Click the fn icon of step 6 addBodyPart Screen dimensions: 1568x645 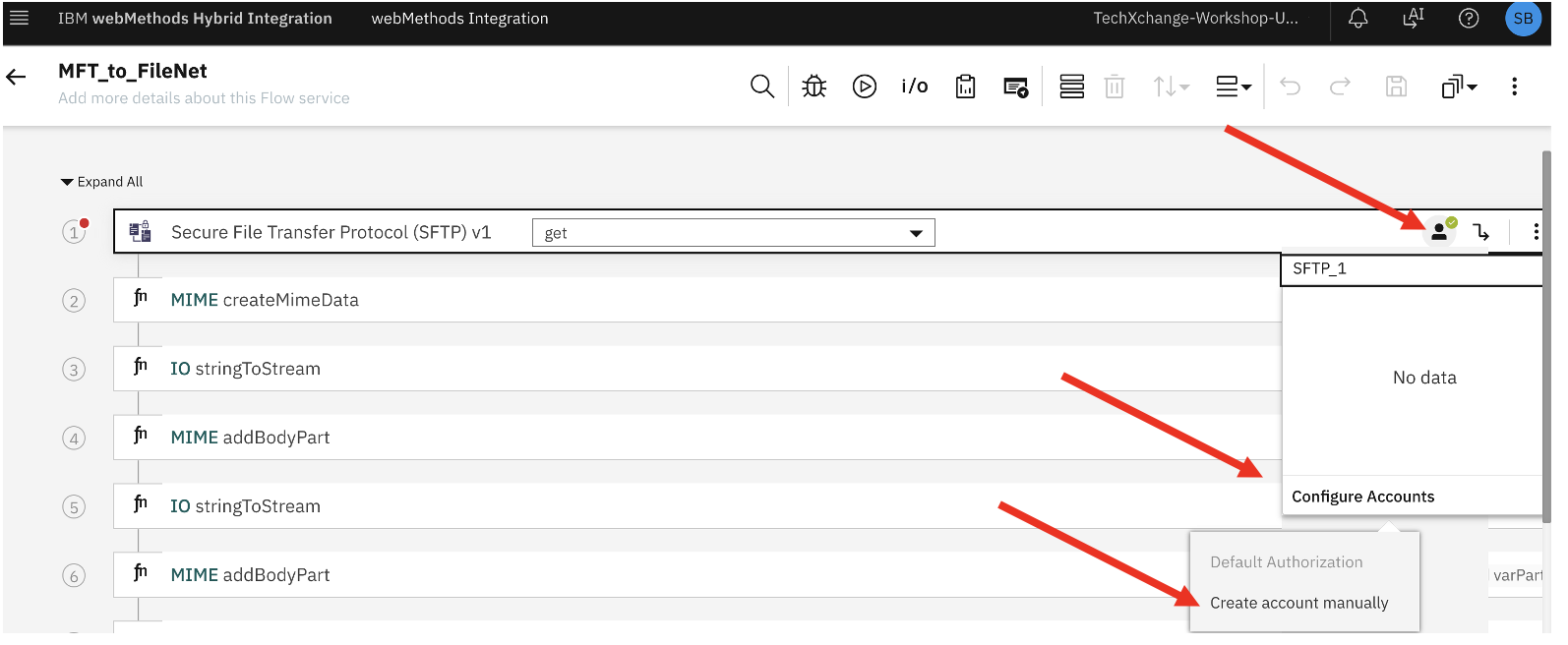tap(141, 572)
